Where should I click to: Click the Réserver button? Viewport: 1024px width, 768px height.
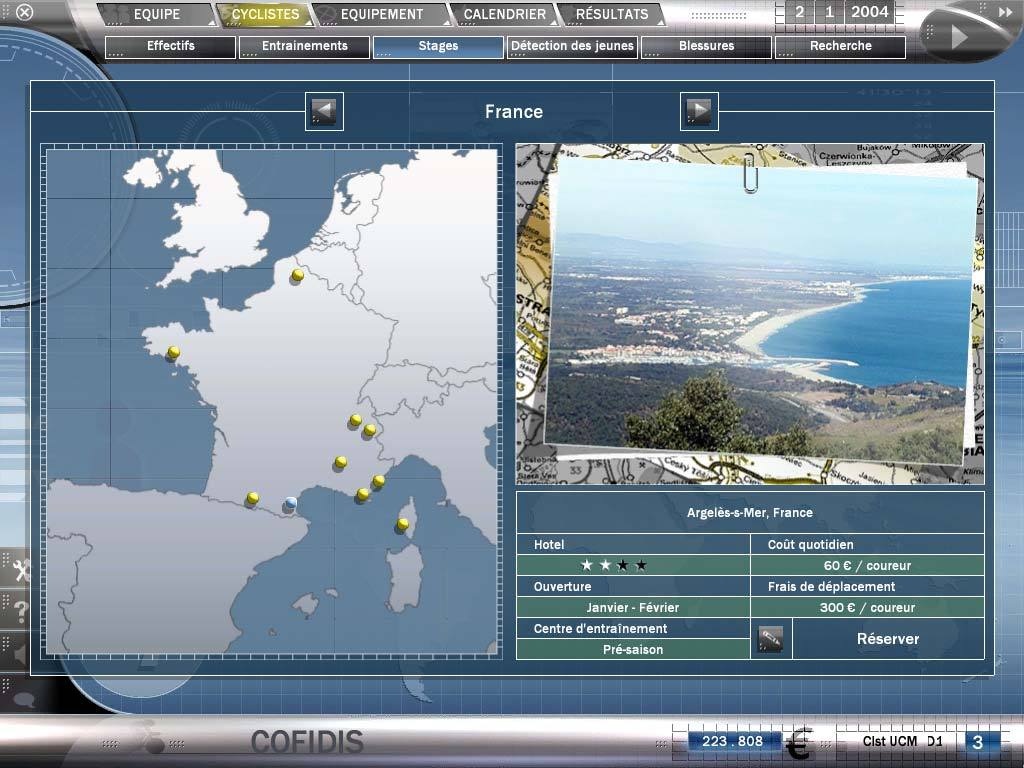(887, 638)
